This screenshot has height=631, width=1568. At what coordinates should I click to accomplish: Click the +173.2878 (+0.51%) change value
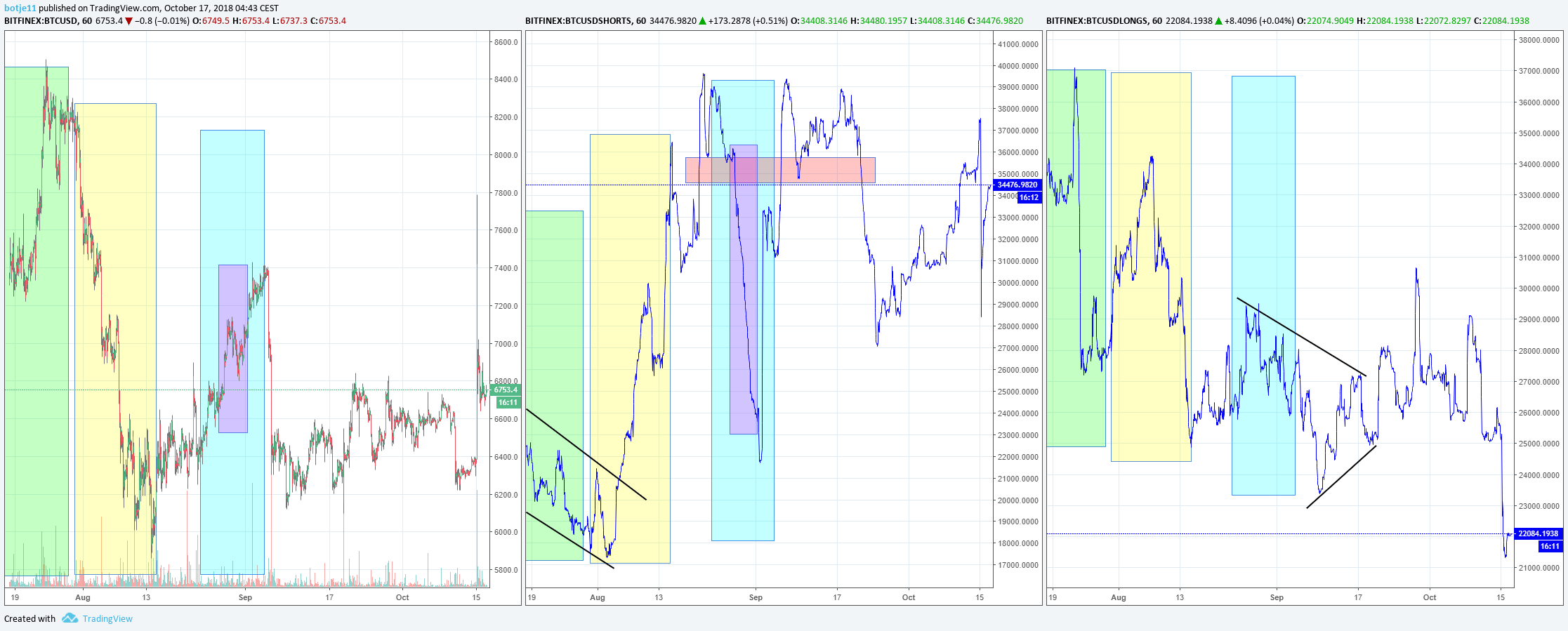(x=748, y=21)
